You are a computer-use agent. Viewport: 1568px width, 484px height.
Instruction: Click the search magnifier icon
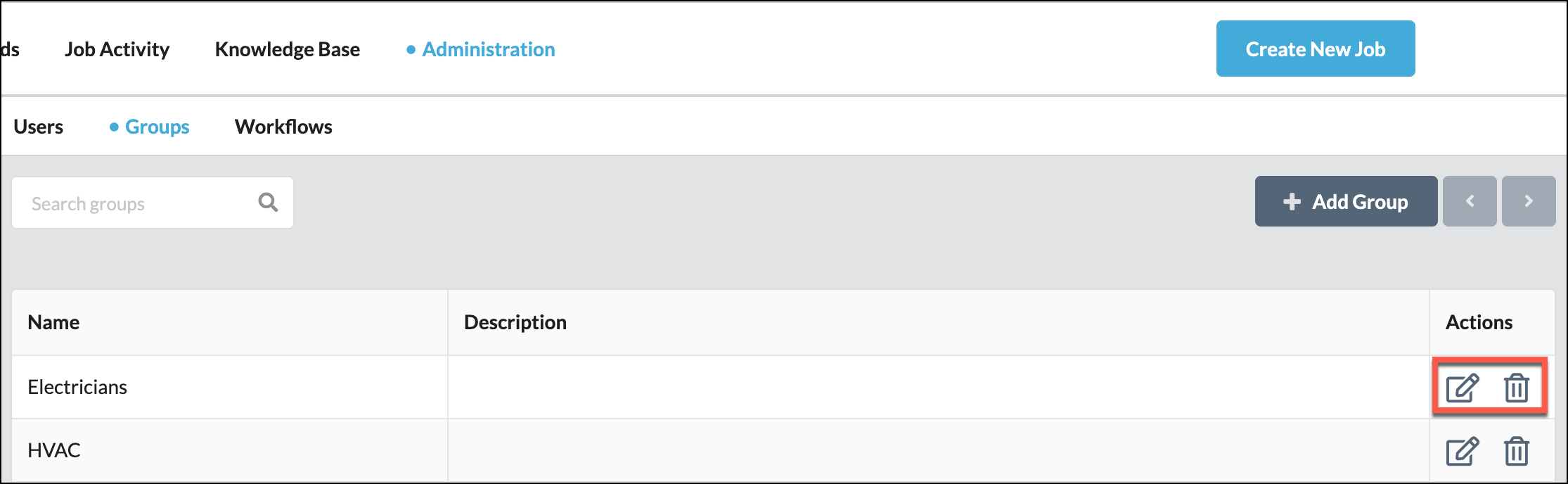(268, 203)
